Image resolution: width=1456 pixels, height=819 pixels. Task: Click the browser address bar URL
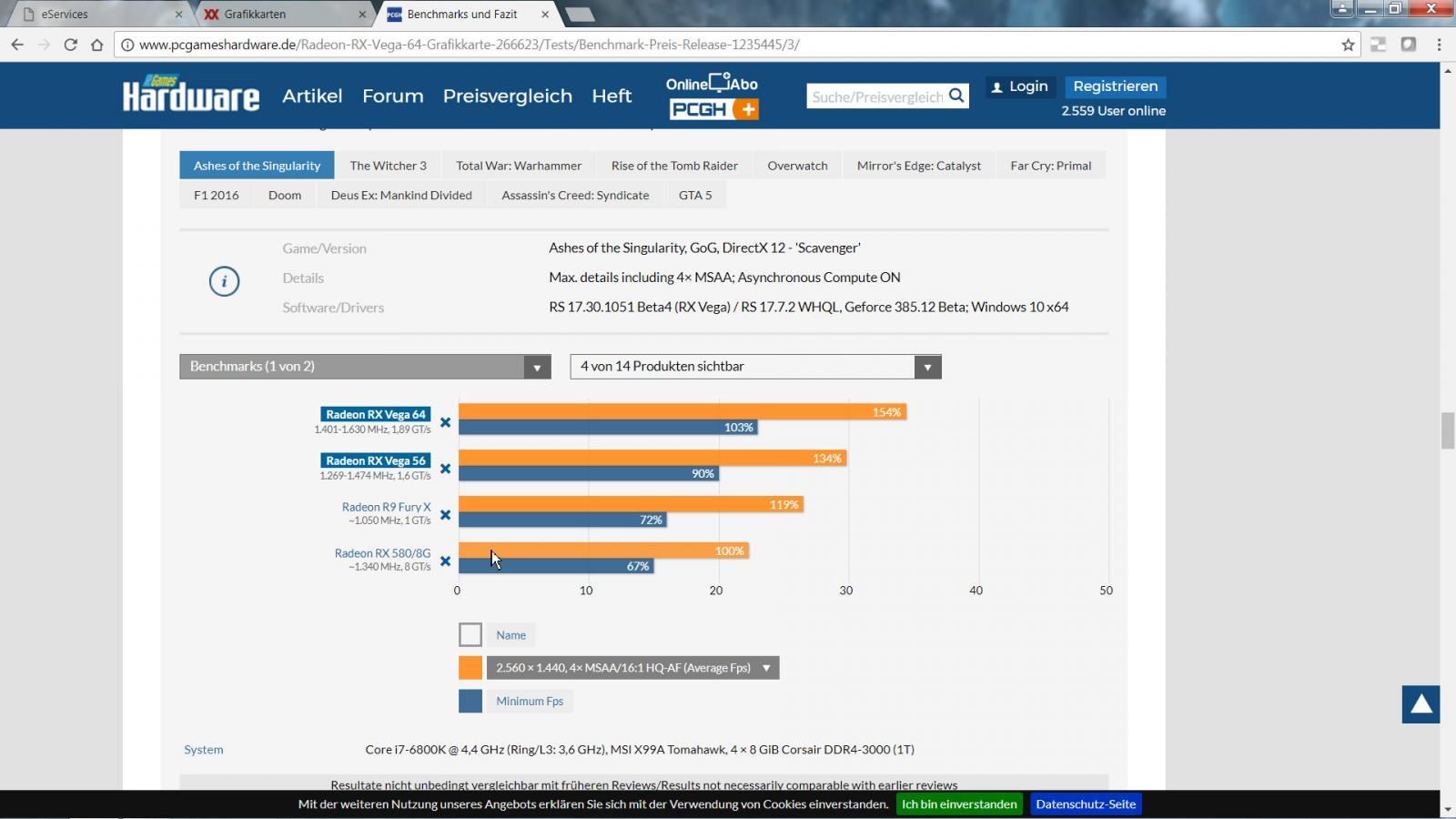(x=470, y=45)
